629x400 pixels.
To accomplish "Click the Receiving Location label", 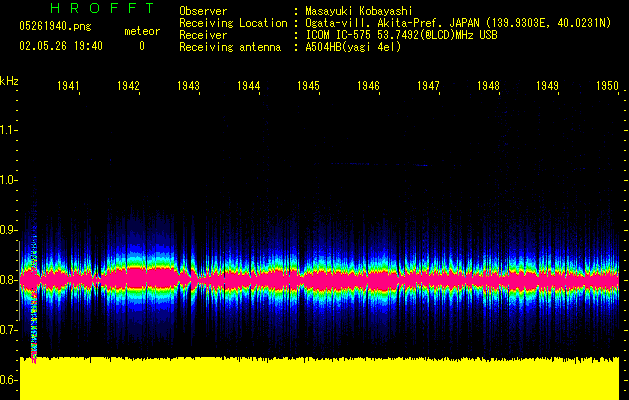I will [233, 23].
